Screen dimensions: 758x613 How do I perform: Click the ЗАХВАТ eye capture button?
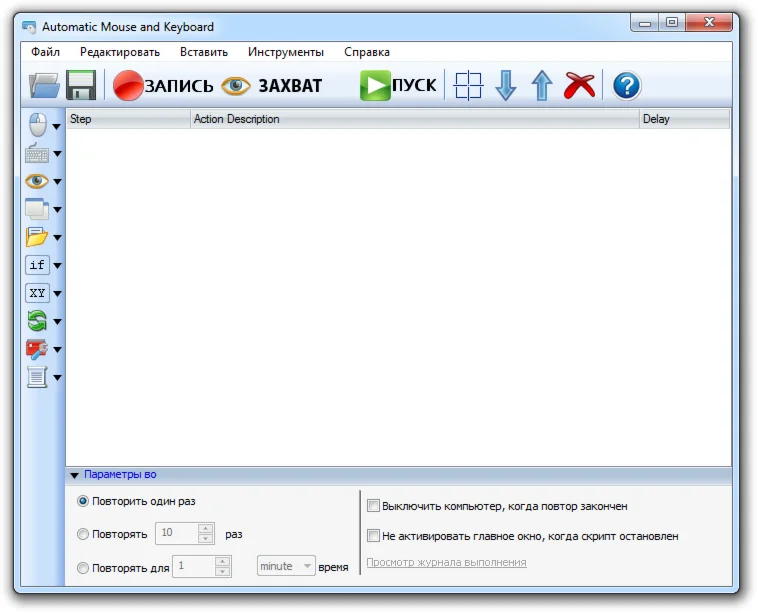pos(271,86)
